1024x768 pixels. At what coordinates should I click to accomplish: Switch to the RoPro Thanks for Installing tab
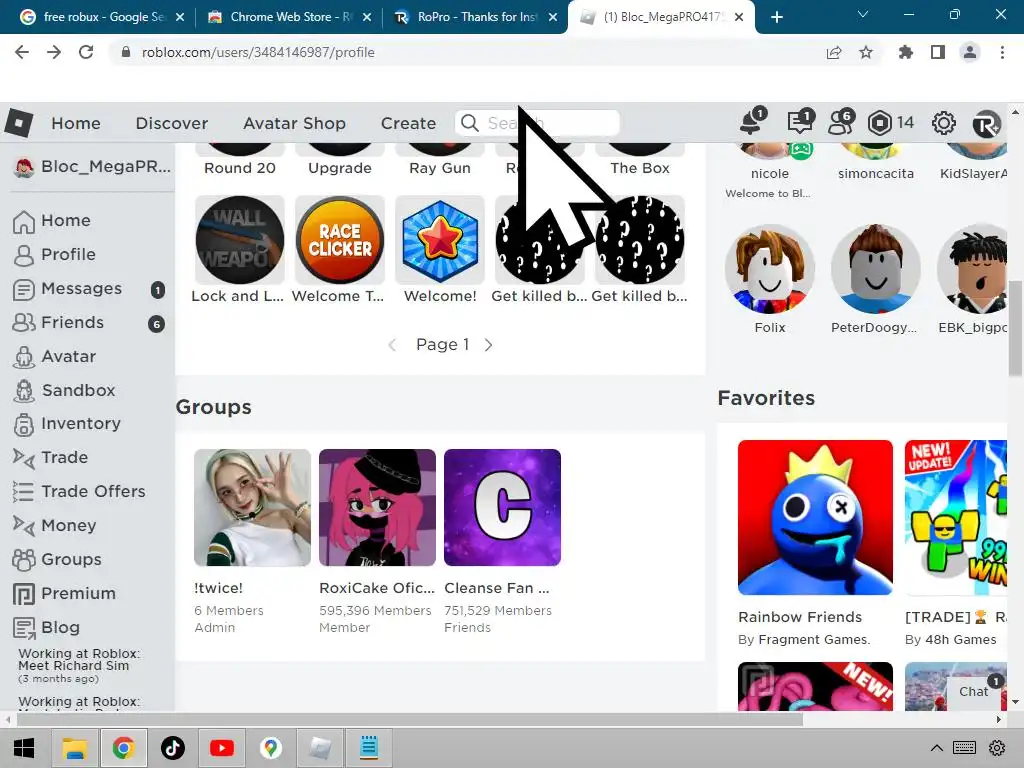(x=475, y=17)
